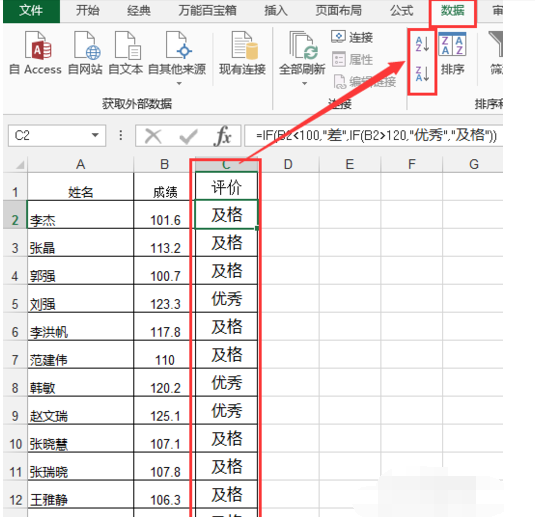The image size is (535, 517).
Task: Click the 及格 cell in row 10
Action: 226,439
